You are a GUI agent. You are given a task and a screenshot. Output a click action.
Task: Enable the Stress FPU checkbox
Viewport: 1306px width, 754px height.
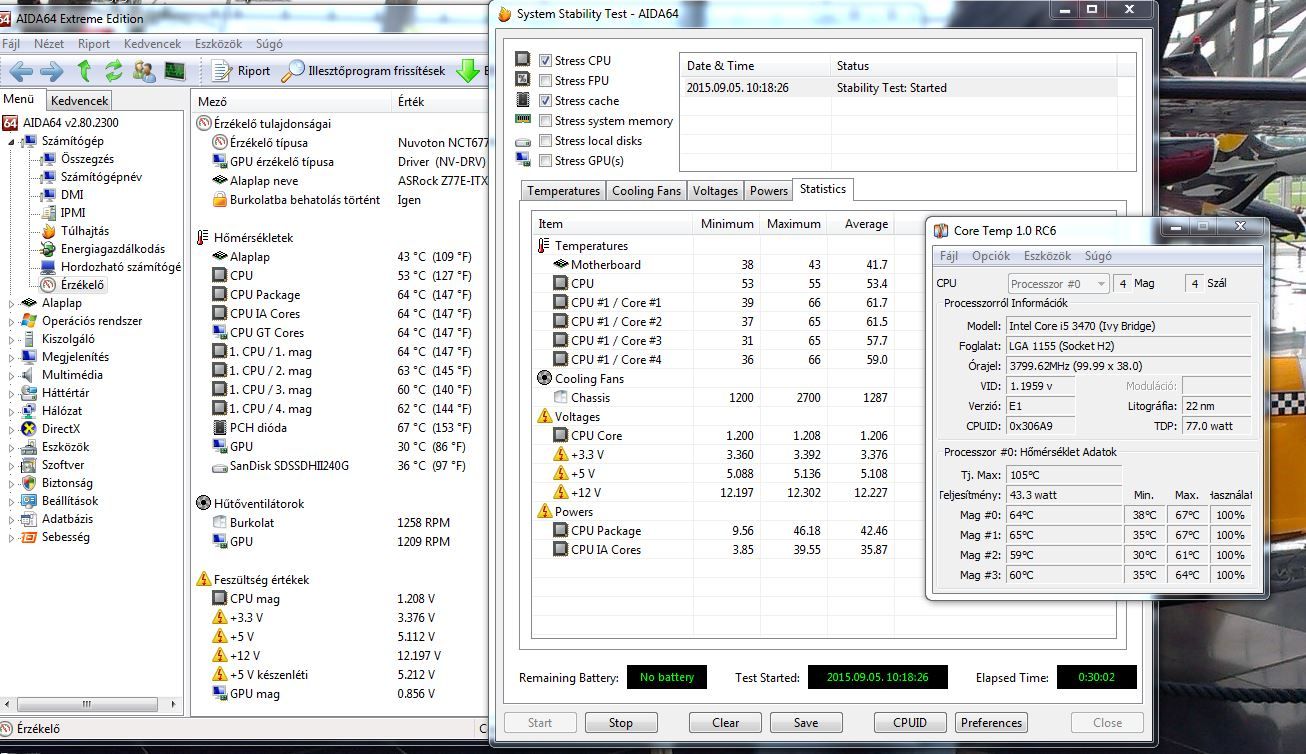[546, 81]
